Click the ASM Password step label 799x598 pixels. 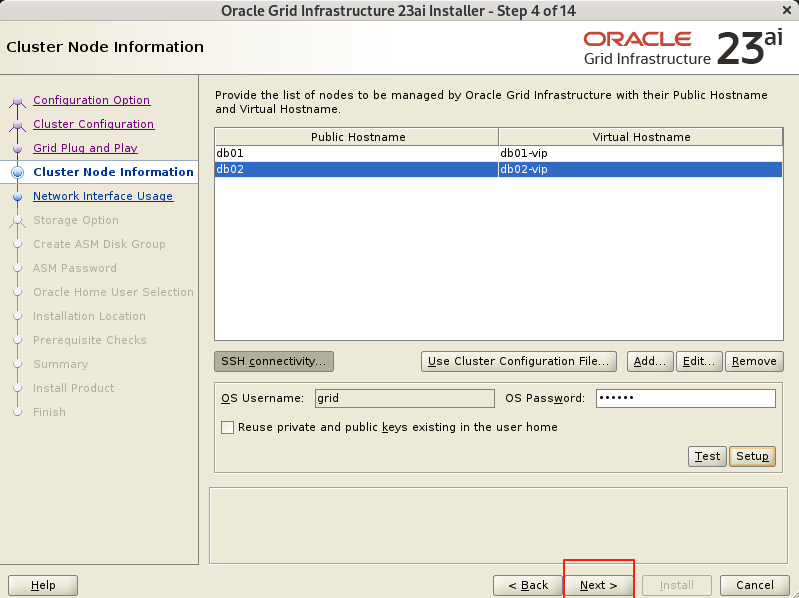[x=75, y=268]
